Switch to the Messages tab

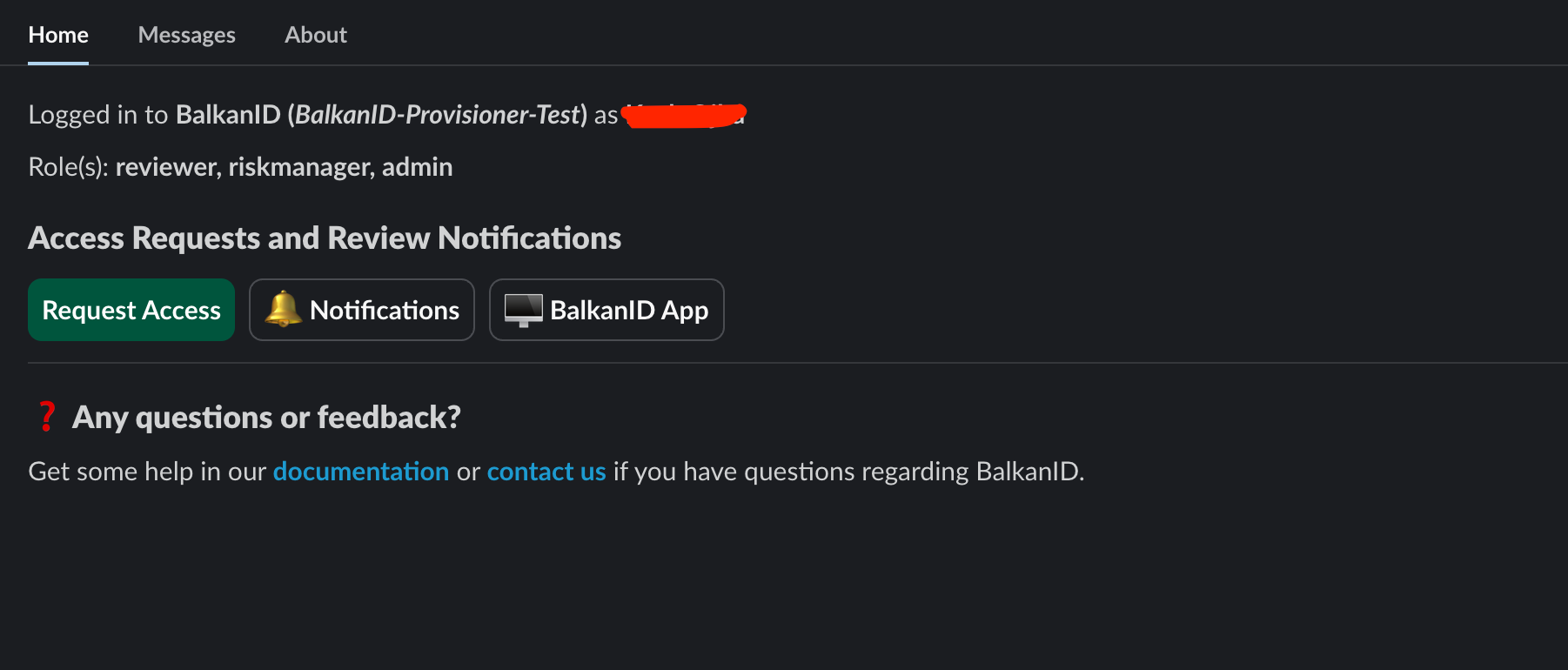pyautogui.click(x=186, y=35)
